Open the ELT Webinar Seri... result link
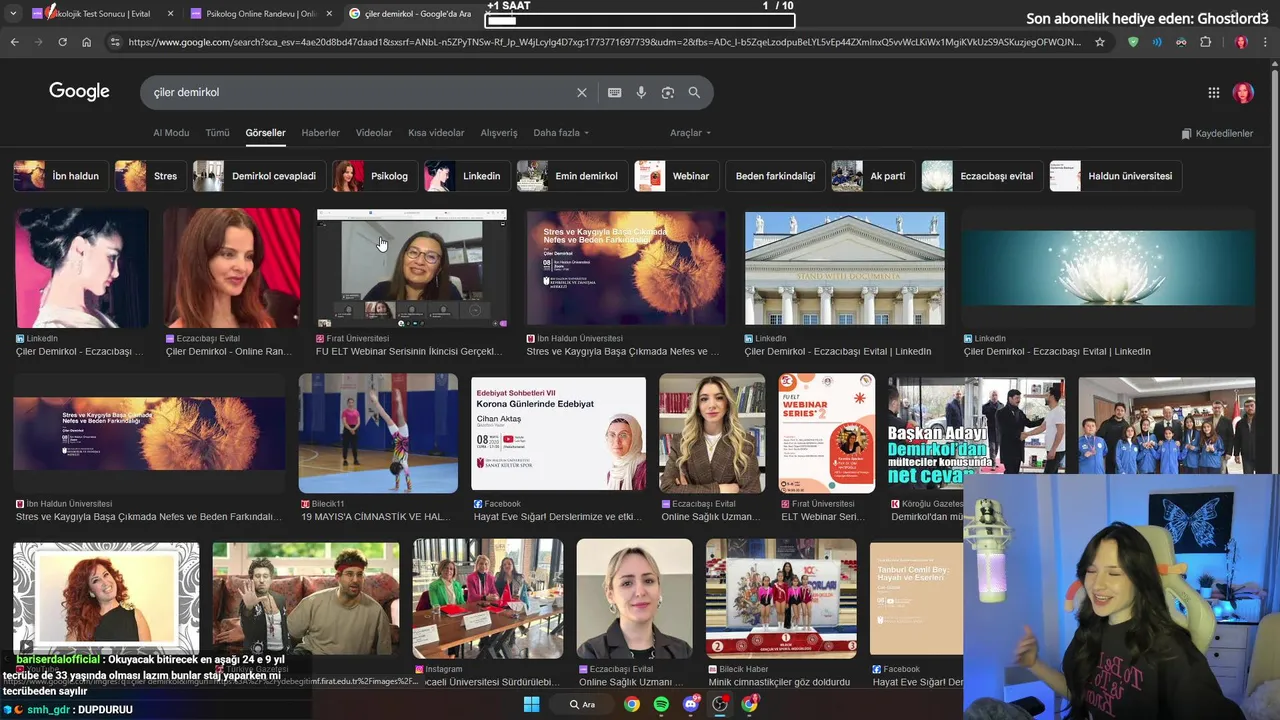 coord(823,517)
